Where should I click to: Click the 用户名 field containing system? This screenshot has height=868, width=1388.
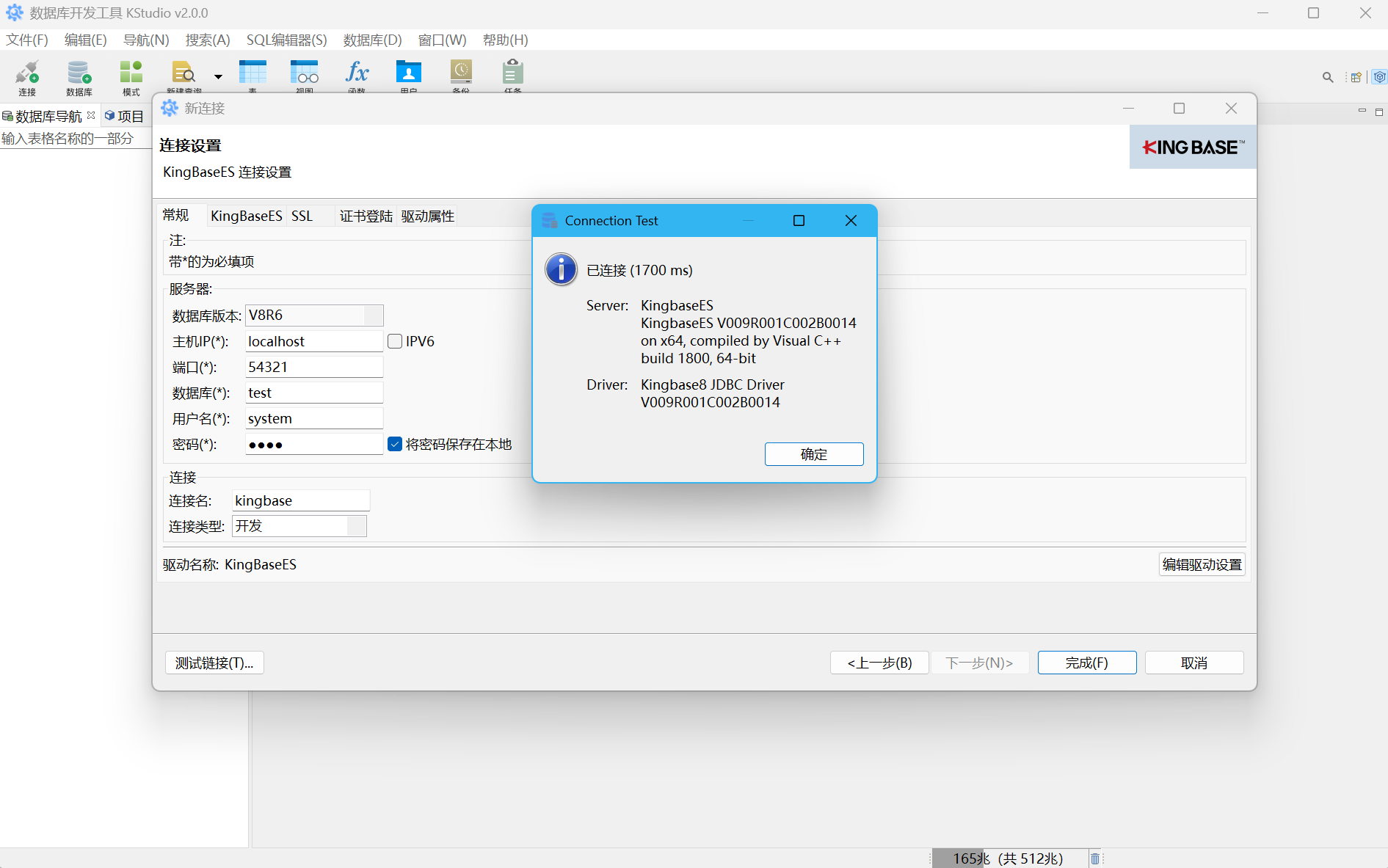314,418
